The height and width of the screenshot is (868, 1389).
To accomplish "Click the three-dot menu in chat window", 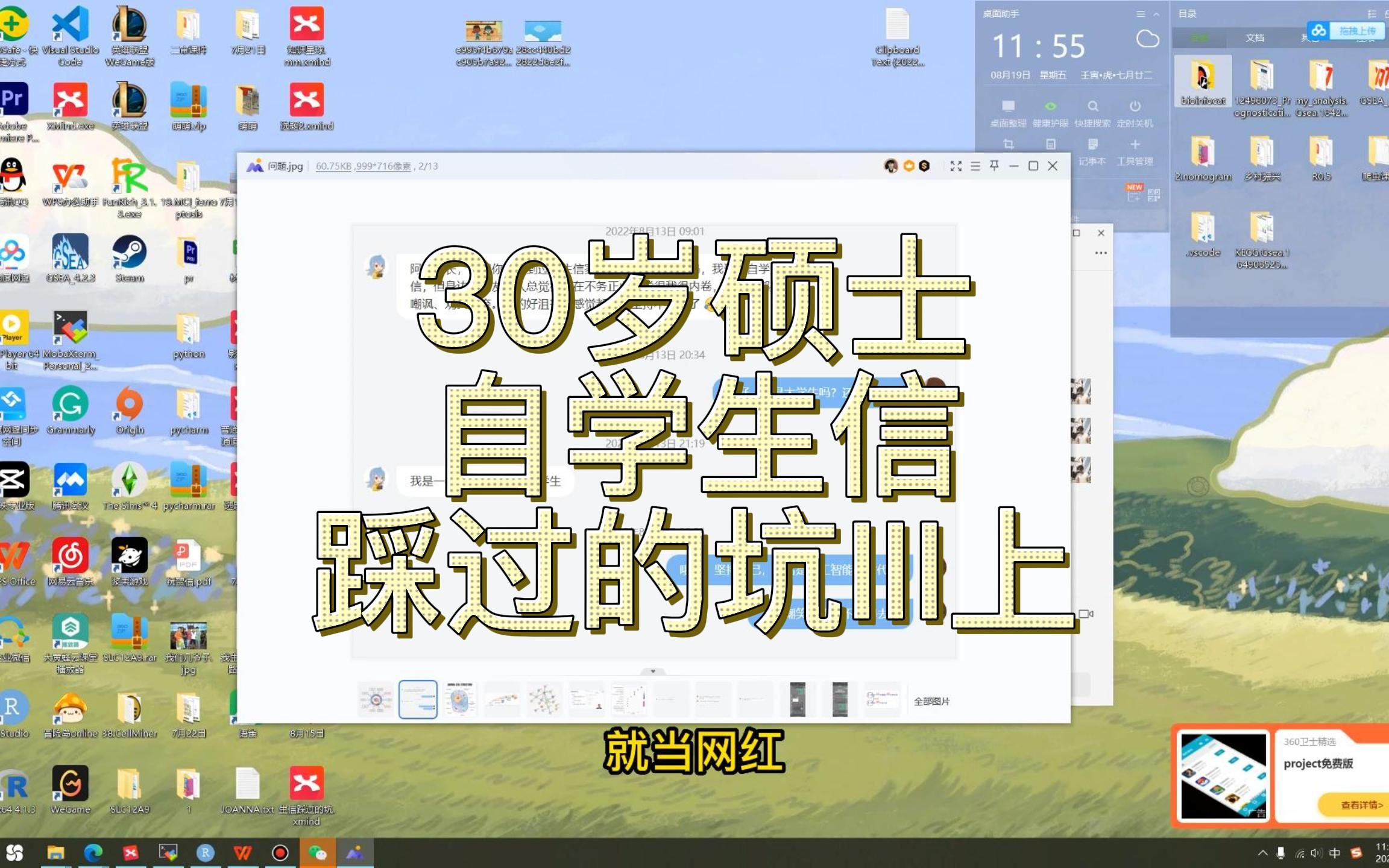I will pyautogui.click(x=1100, y=255).
